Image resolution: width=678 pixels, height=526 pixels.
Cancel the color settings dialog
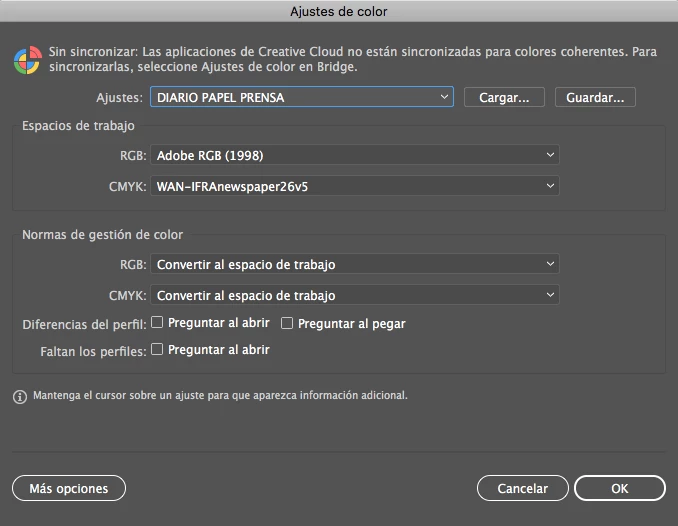522,488
